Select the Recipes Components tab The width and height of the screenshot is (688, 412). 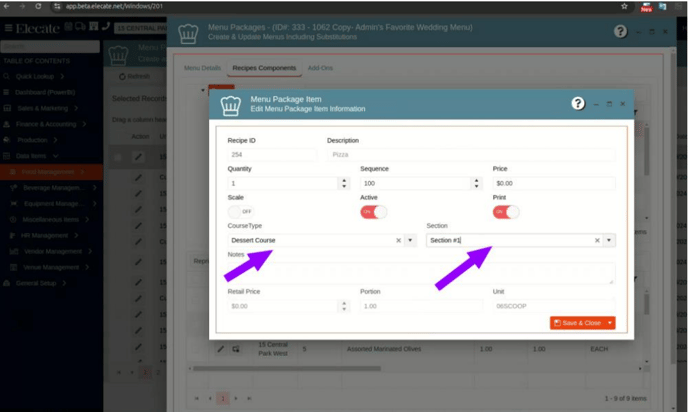click(x=264, y=69)
